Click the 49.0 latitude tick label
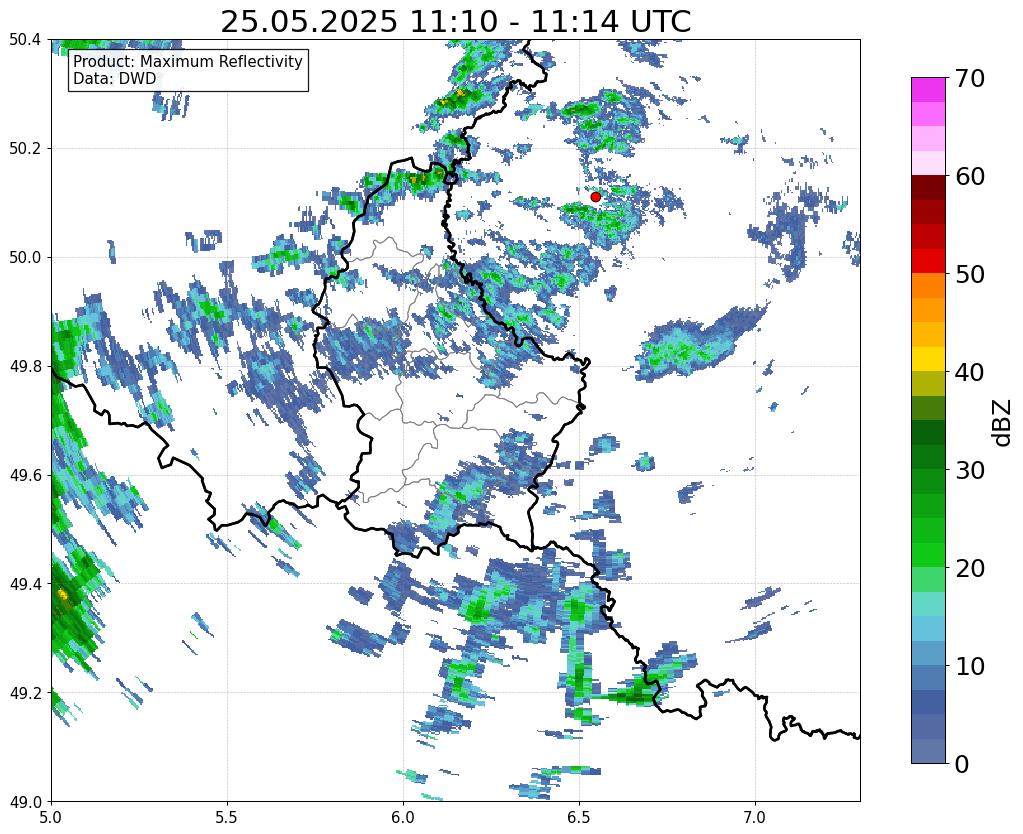The height and width of the screenshot is (834, 1023). click(x=25, y=801)
